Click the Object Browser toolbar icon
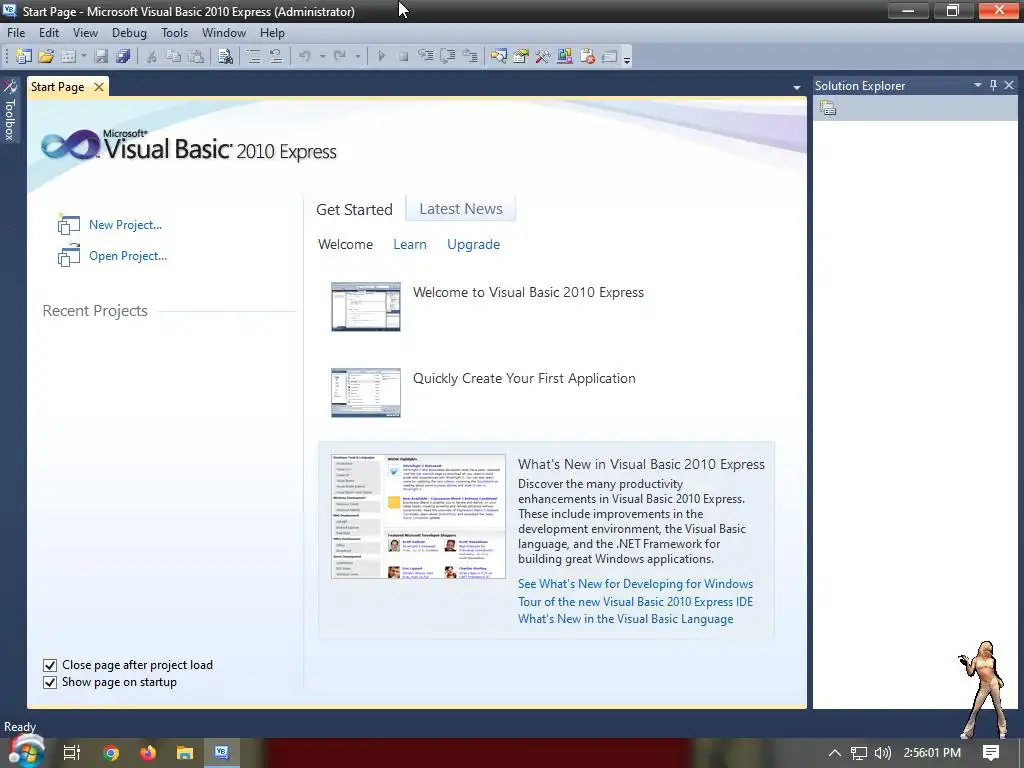This screenshot has width=1024, height=768. (565, 56)
